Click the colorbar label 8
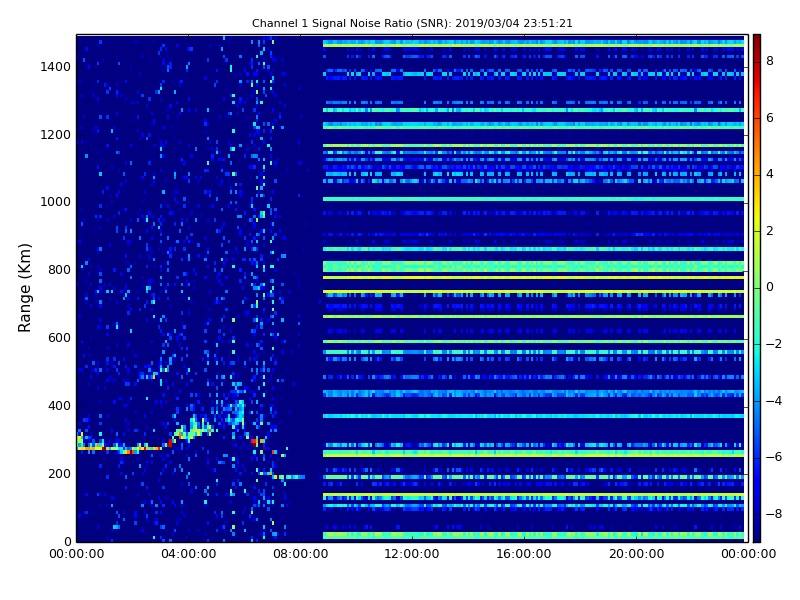This screenshot has height=600, width=800. pyautogui.click(x=770, y=61)
